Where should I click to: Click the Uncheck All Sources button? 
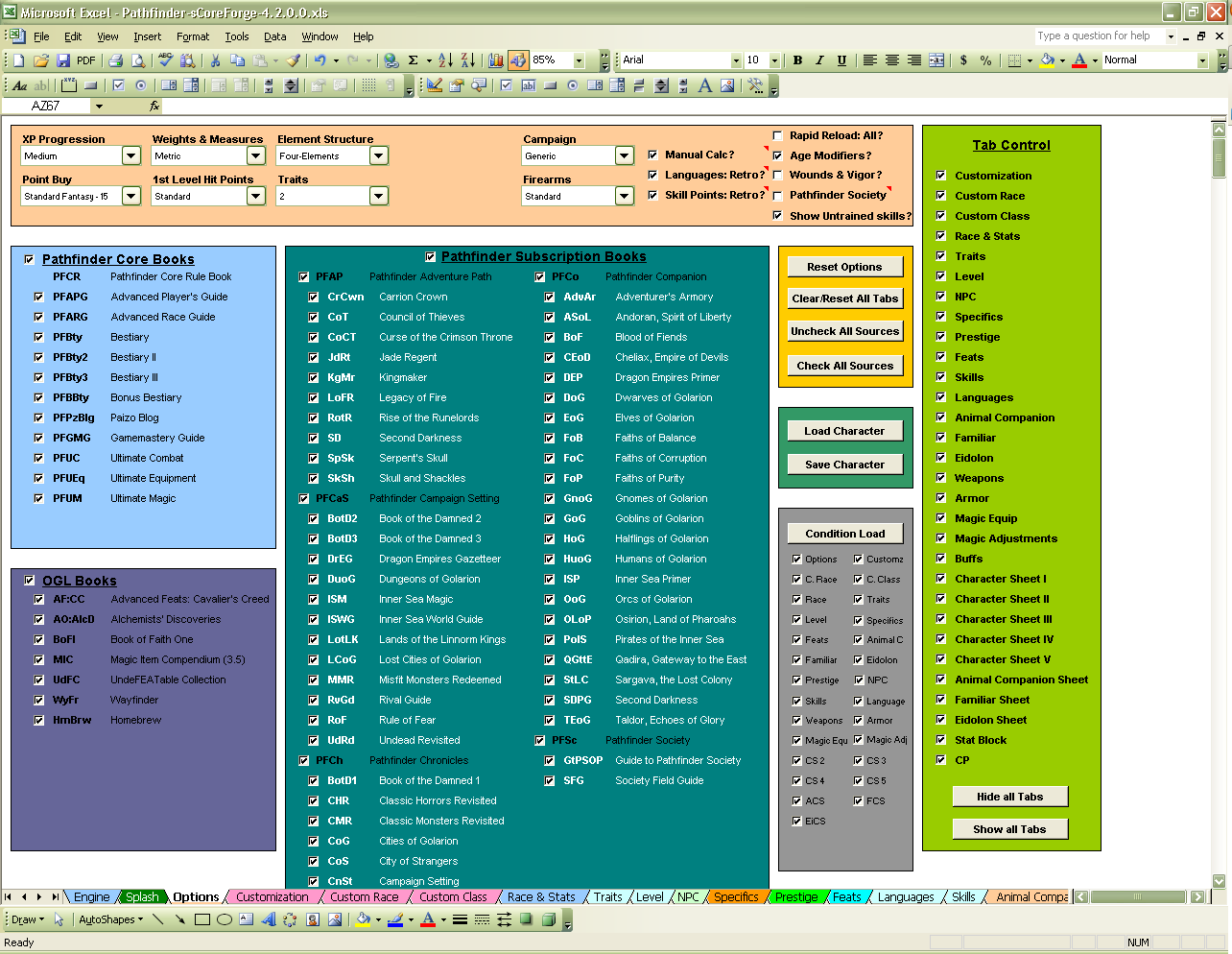pyautogui.click(x=844, y=331)
